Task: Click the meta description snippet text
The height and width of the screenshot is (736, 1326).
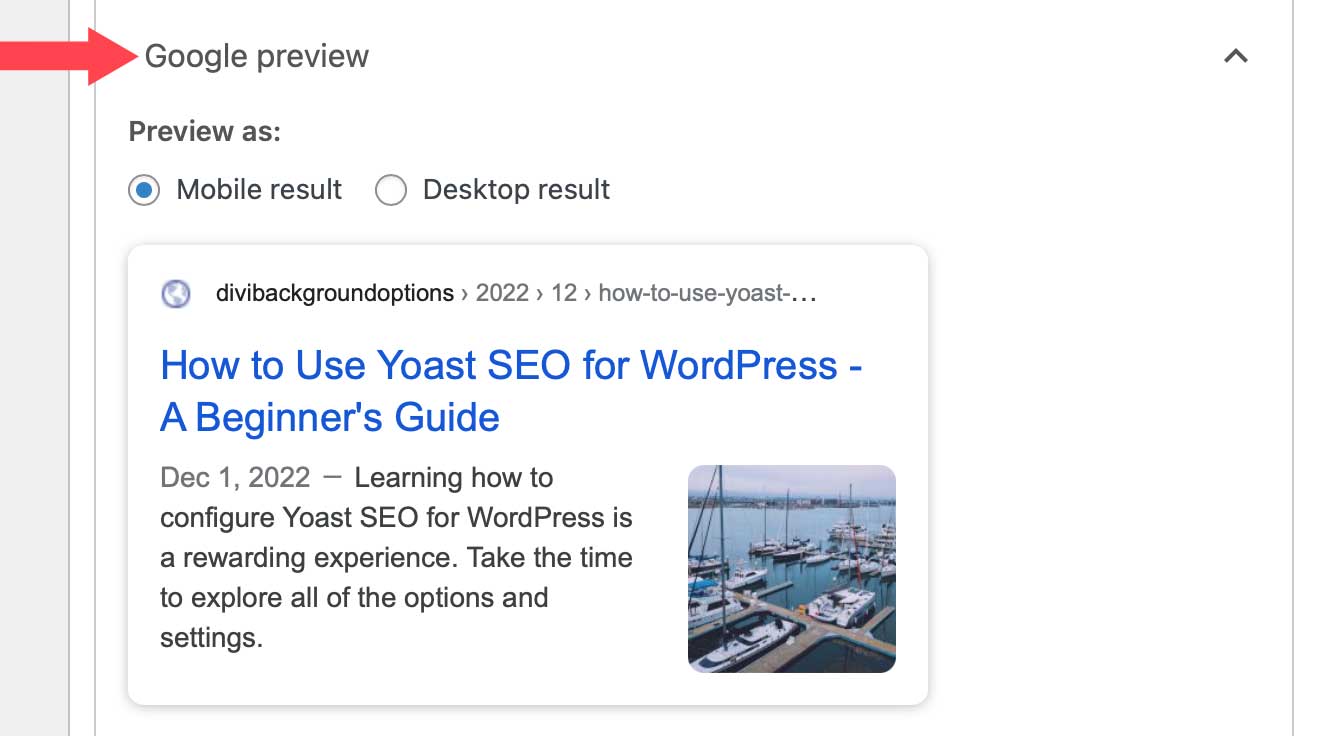Action: click(397, 557)
